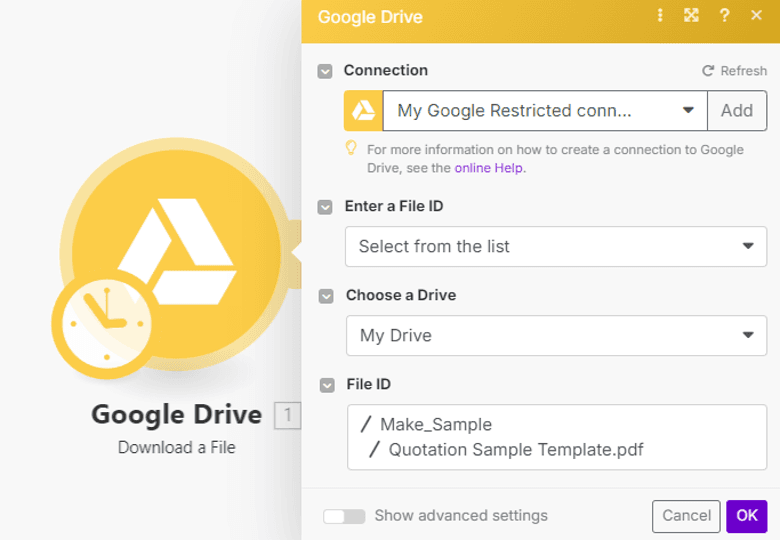
Task: Collapse the Choose a Drive section
Action: click(325, 296)
